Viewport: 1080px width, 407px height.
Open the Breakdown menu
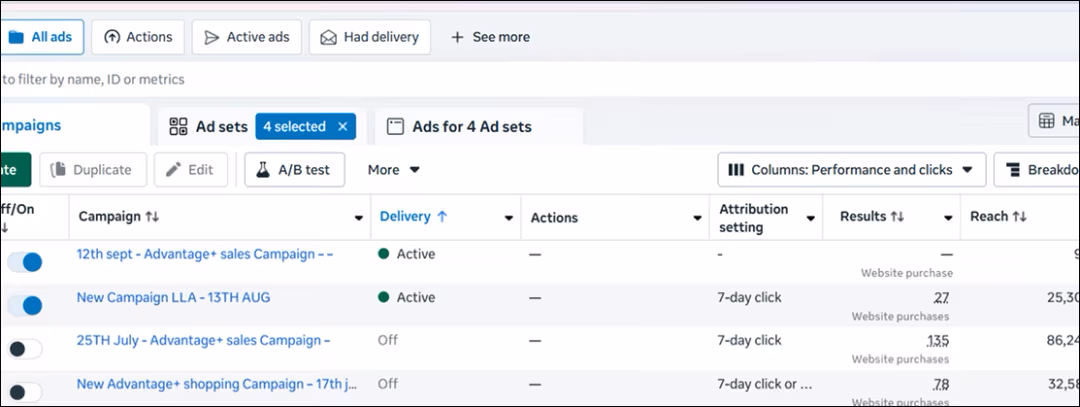1037,170
